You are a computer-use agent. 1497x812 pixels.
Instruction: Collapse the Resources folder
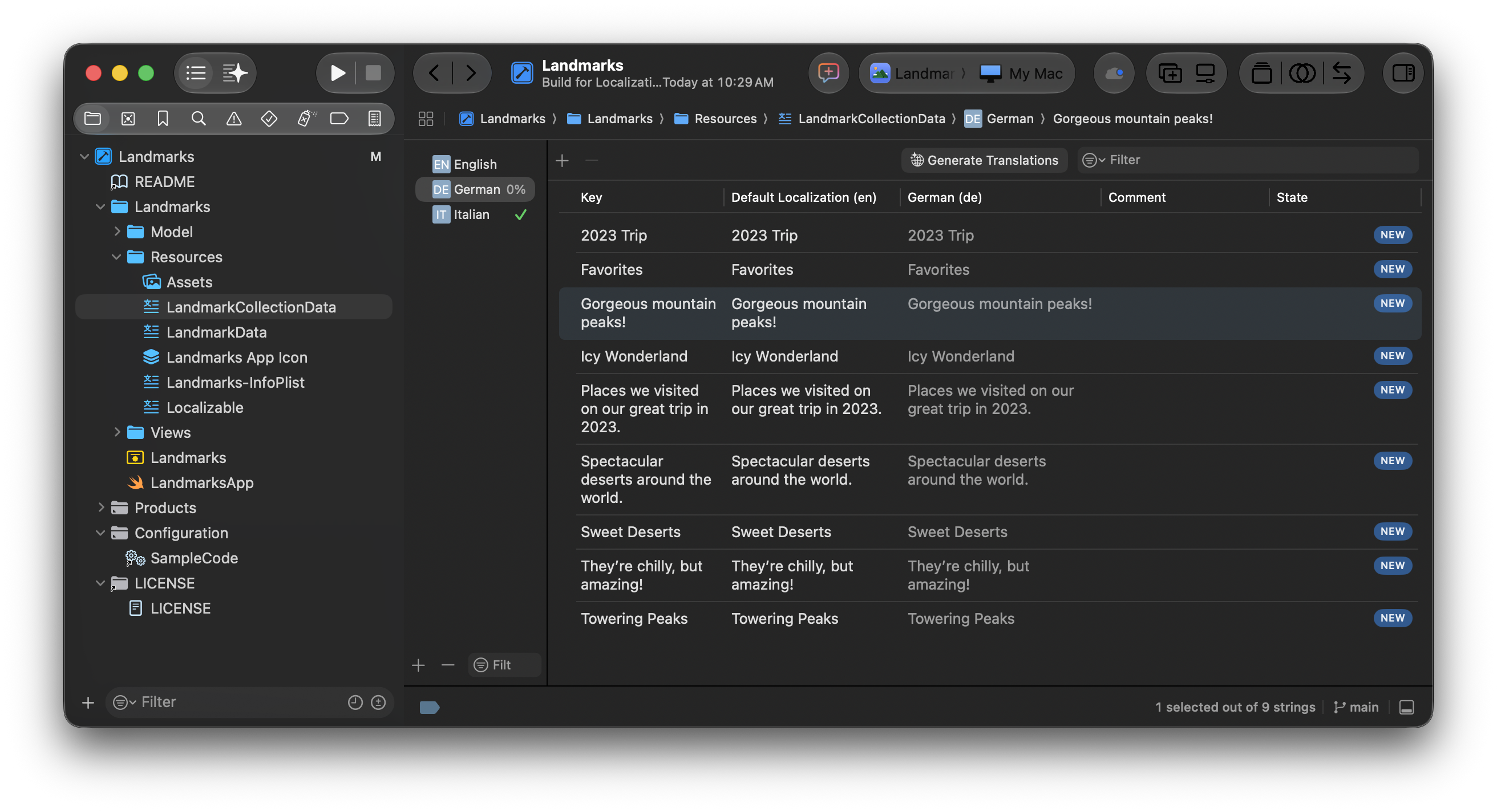(117, 256)
